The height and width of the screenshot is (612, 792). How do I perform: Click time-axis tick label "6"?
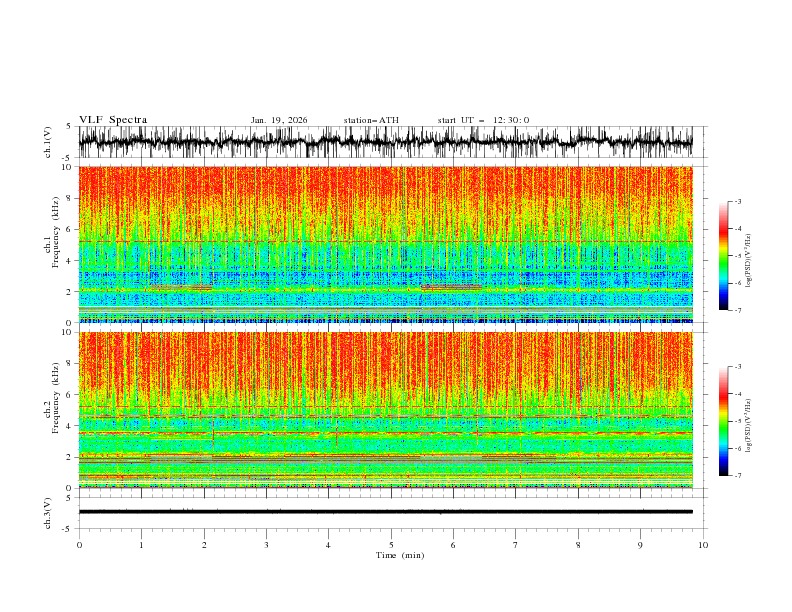pyautogui.click(x=453, y=545)
